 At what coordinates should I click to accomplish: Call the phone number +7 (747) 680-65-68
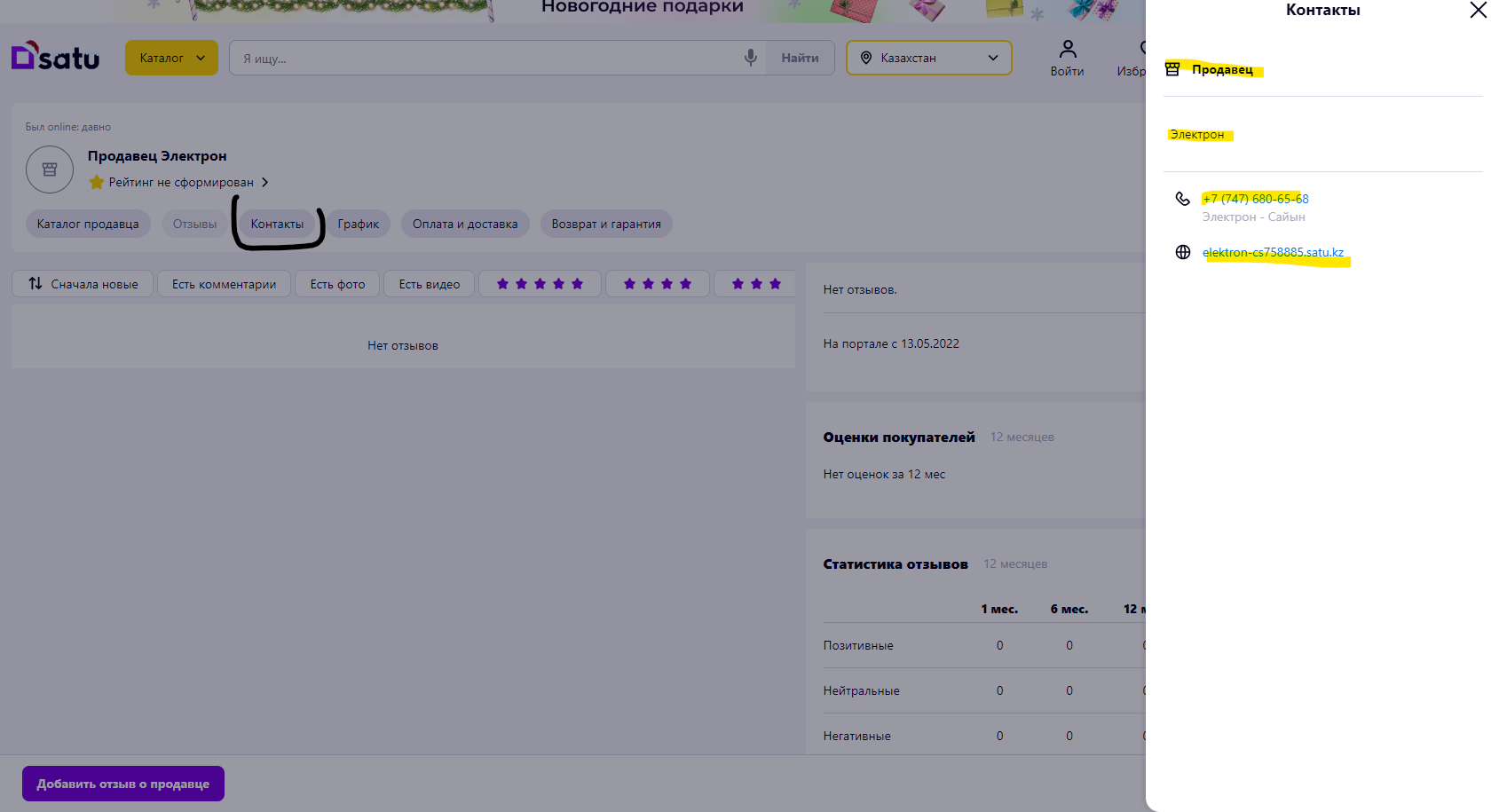[x=1255, y=199]
